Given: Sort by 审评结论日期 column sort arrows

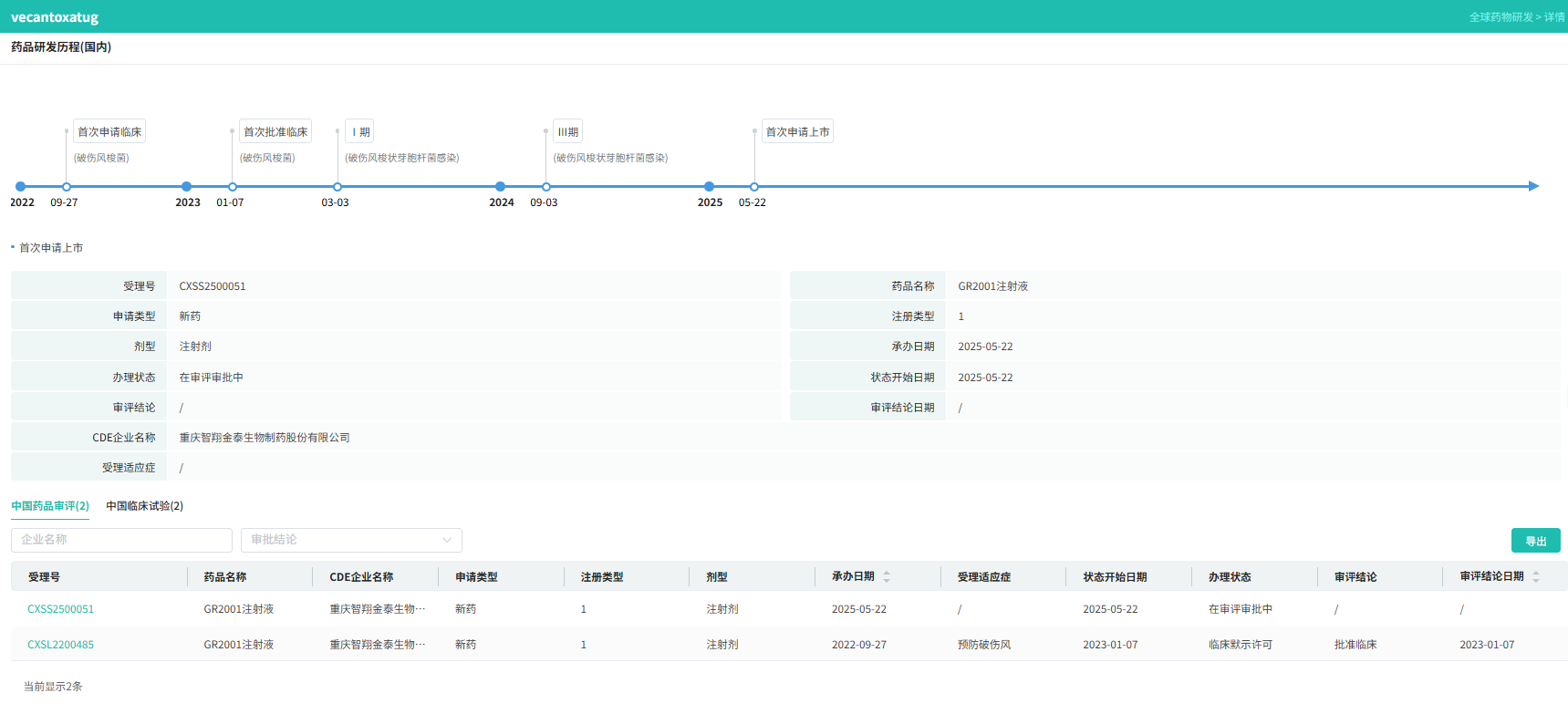Looking at the screenshot, I should 1536,577.
